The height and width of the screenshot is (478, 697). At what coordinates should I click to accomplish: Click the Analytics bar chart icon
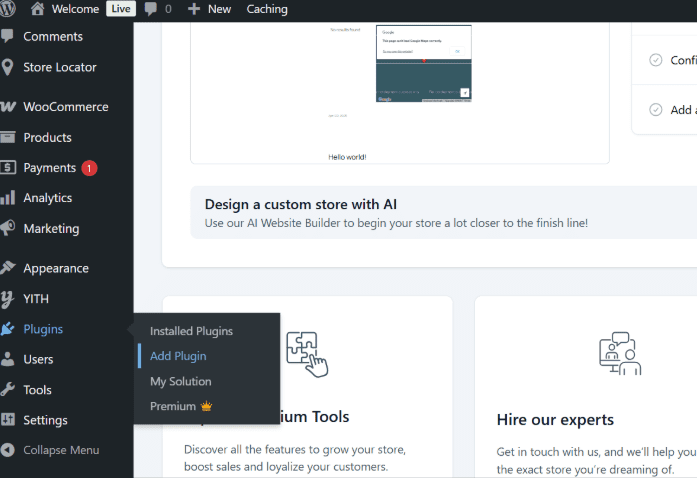8,197
